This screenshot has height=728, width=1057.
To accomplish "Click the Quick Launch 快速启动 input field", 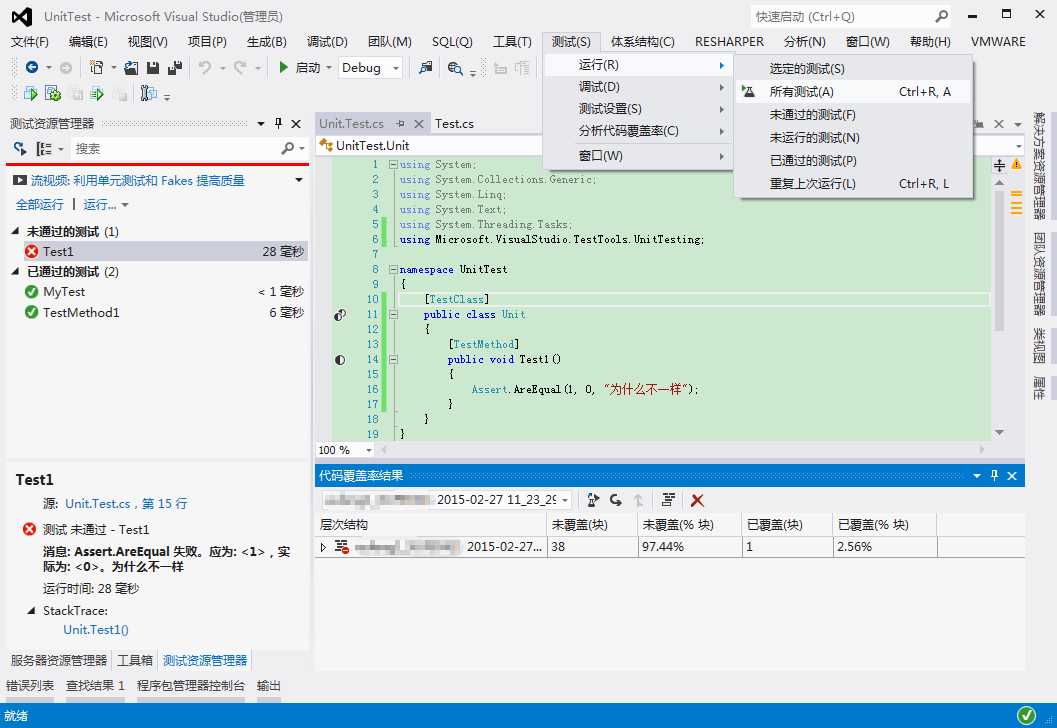I will (x=843, y=16).
